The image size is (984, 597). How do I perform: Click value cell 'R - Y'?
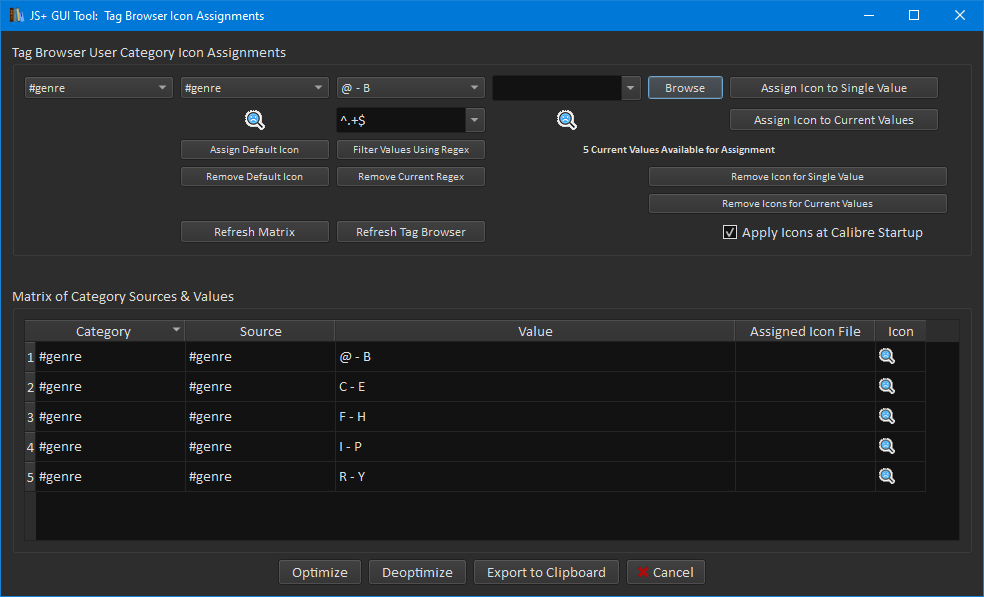(x=535, y=477)
